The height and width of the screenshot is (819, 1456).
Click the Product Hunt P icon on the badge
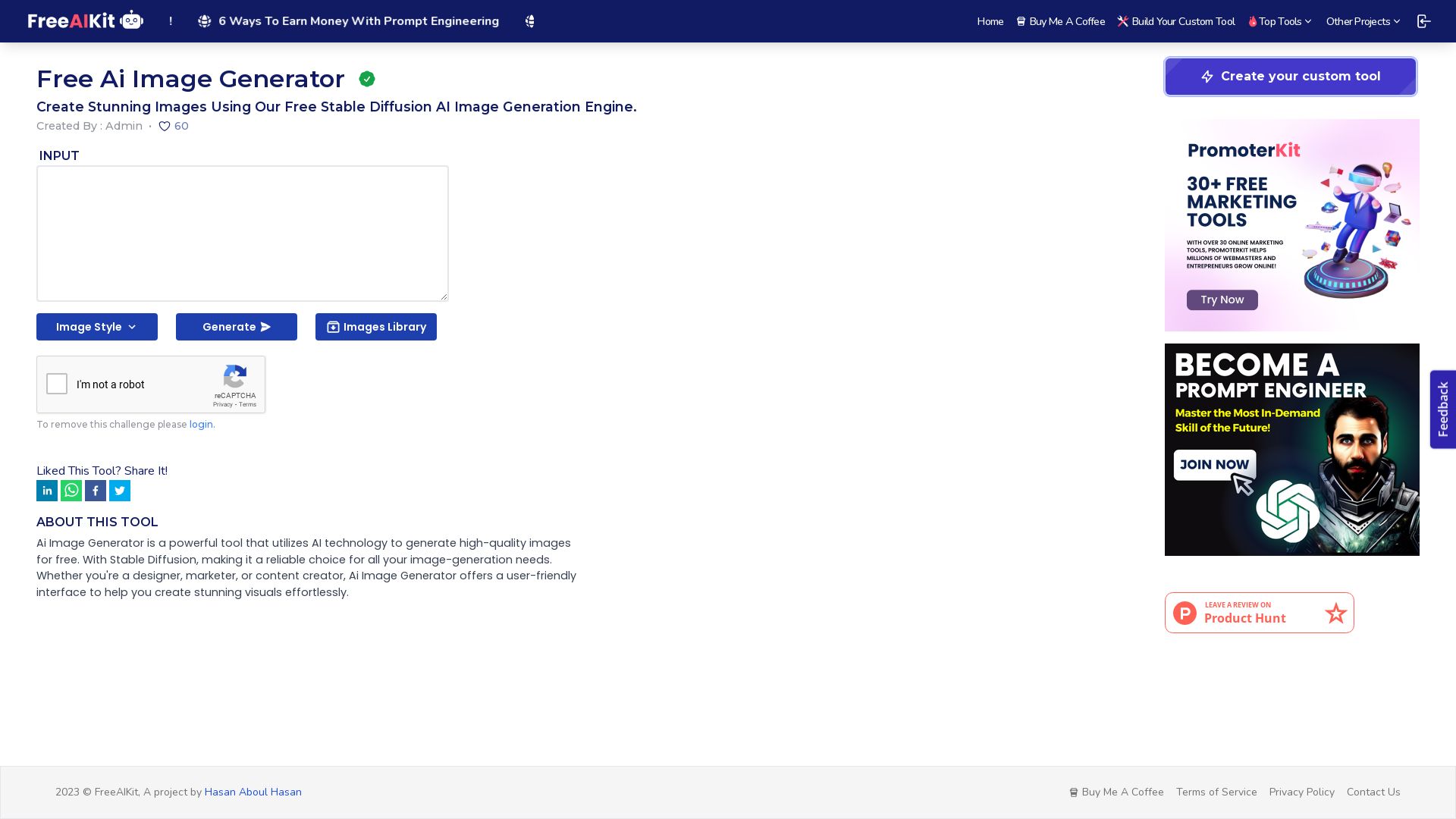[1185, 612]
